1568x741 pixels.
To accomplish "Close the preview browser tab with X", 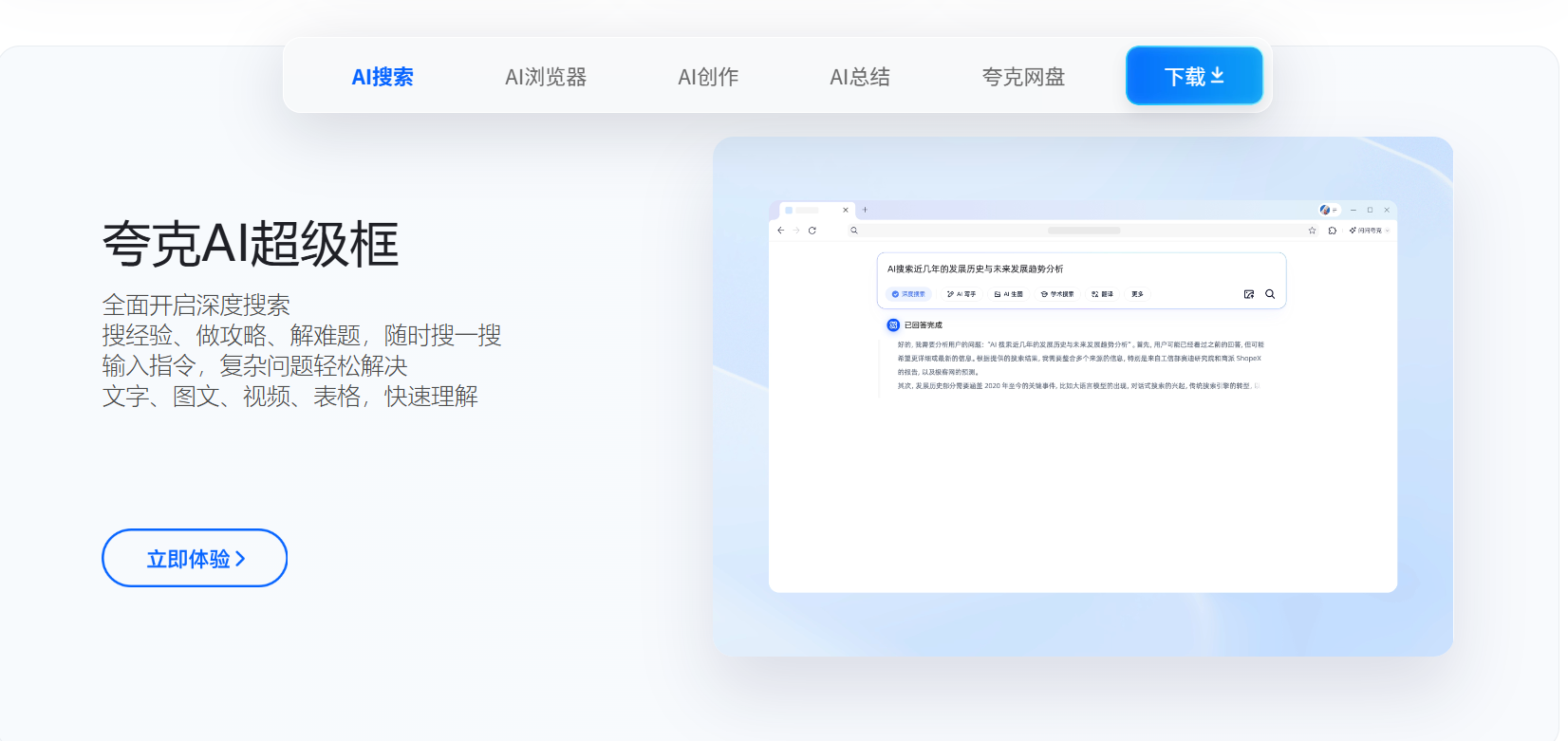I will (846, 210).
